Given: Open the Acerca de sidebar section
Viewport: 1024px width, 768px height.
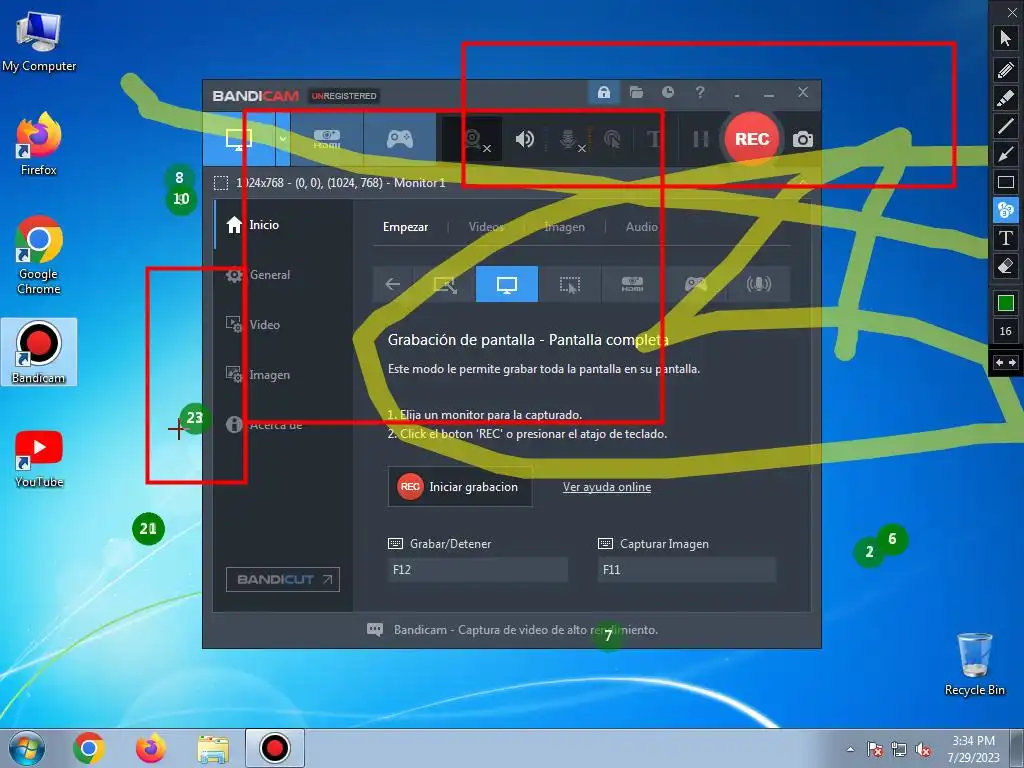Looking at the screenshot, I should (x=284, y=424).
